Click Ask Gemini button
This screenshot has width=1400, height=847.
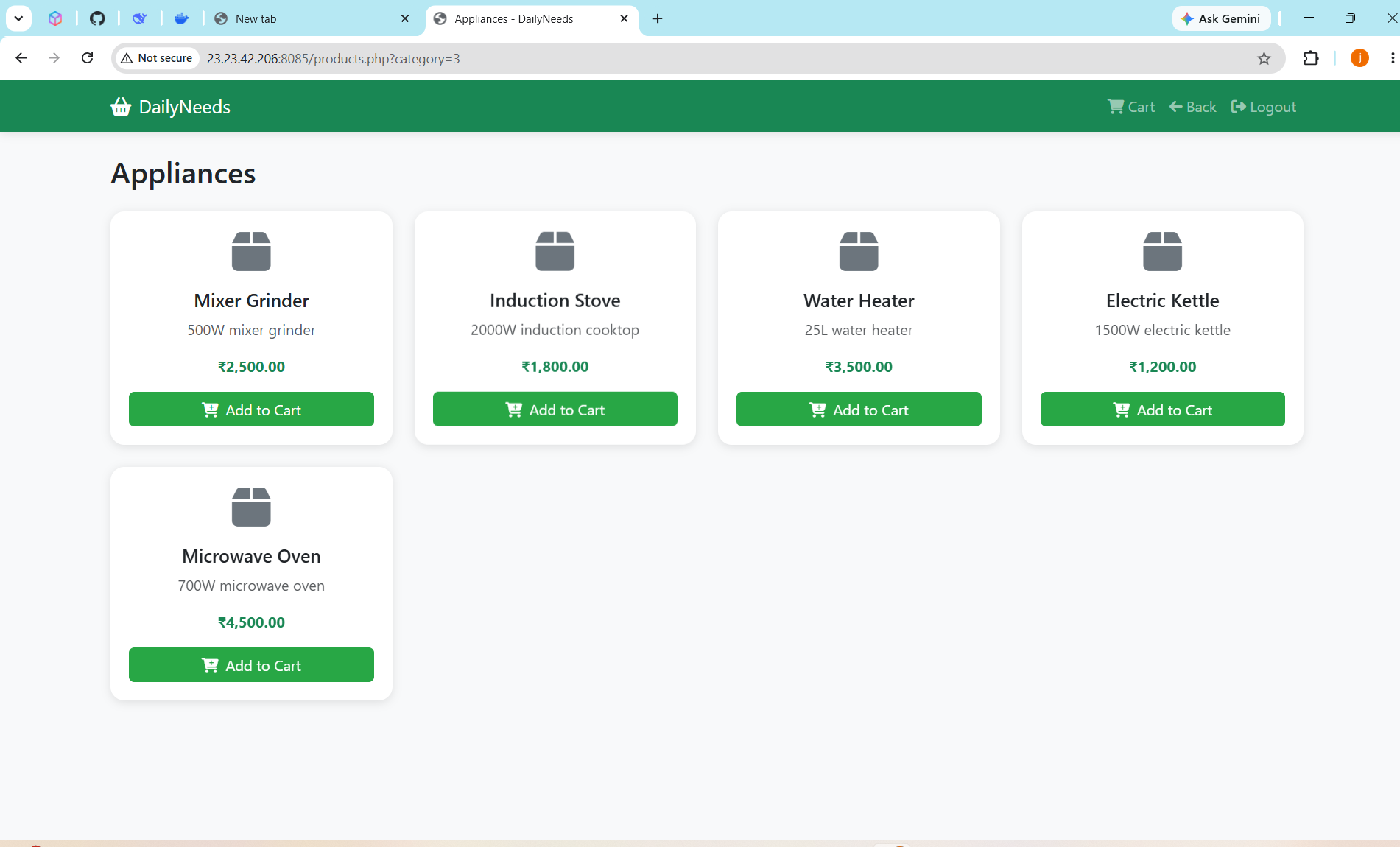(x=1221, y=18)
